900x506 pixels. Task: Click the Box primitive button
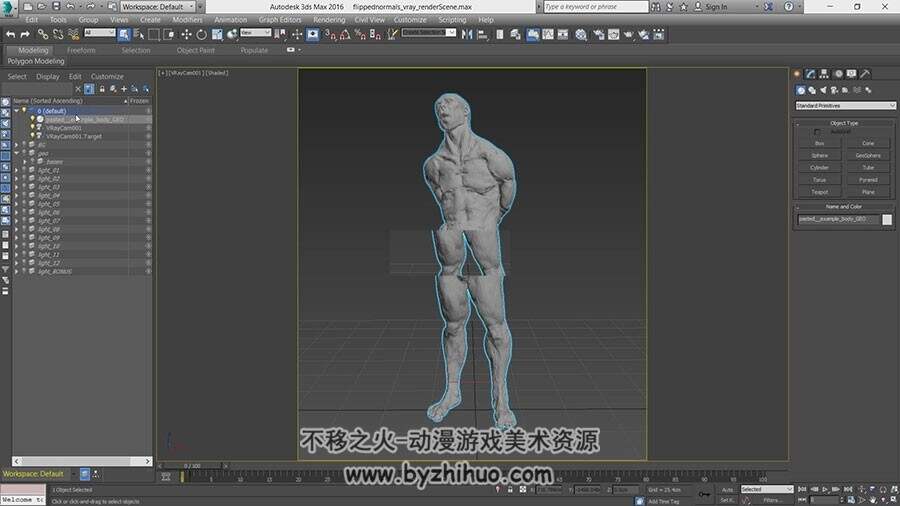click(x=819, y=143)
